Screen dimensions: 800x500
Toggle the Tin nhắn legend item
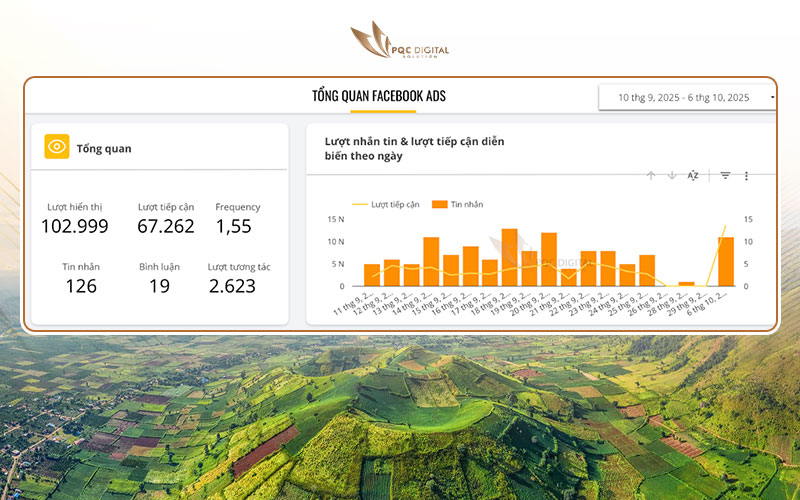(458, 204)
